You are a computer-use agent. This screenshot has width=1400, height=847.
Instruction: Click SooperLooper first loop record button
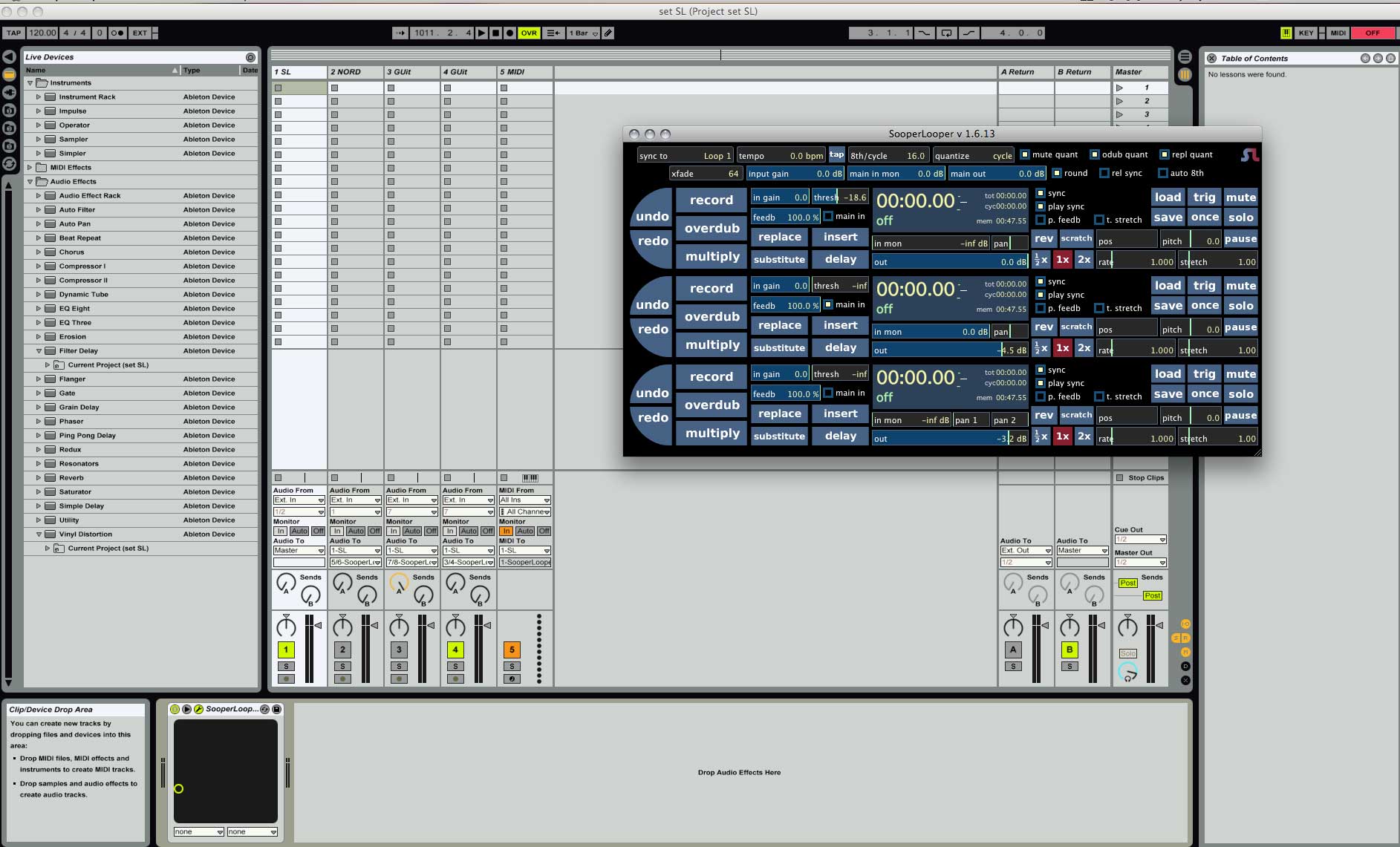pos(712,200)
